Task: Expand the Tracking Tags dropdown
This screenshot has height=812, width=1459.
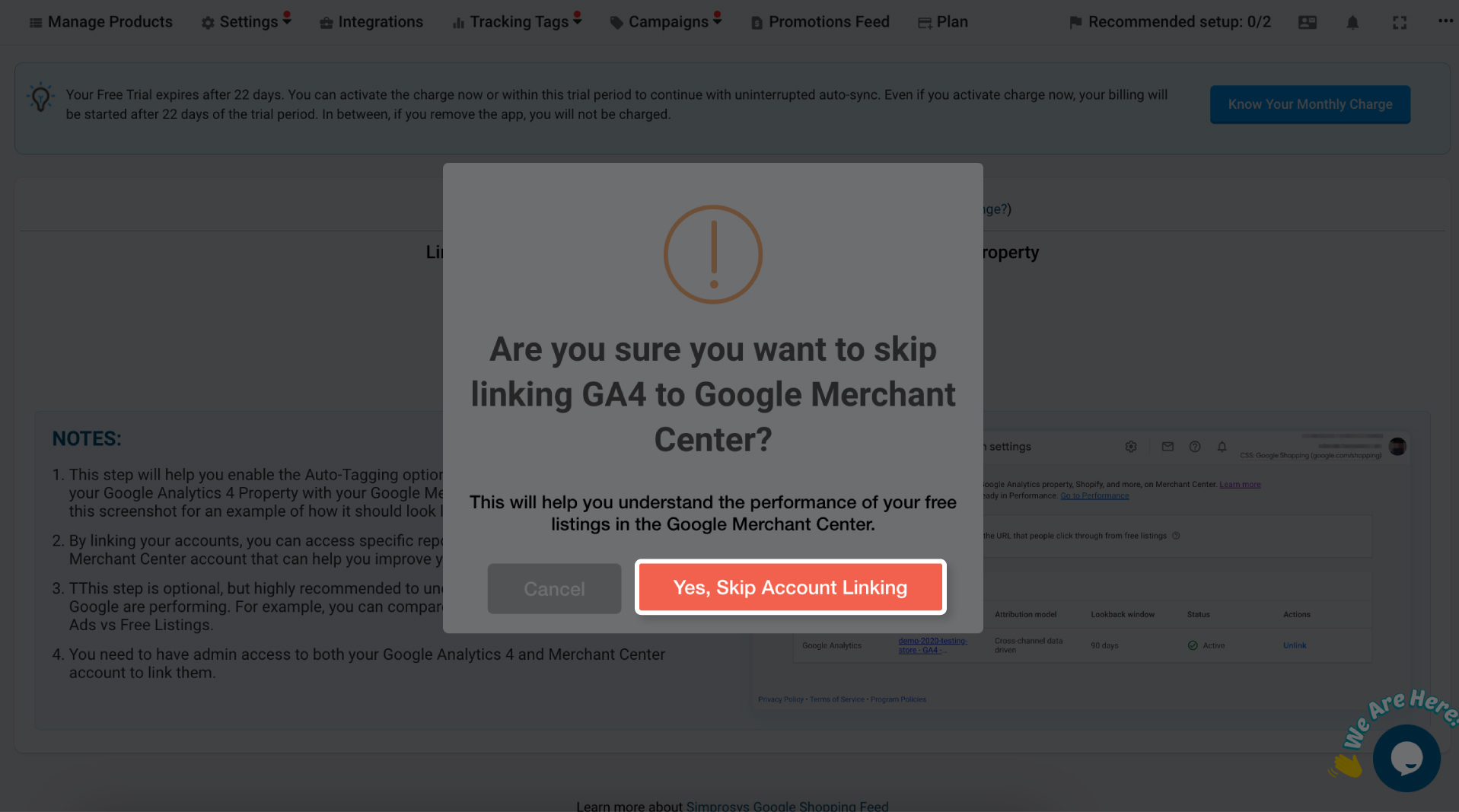Action: click(x=517, y=22)
